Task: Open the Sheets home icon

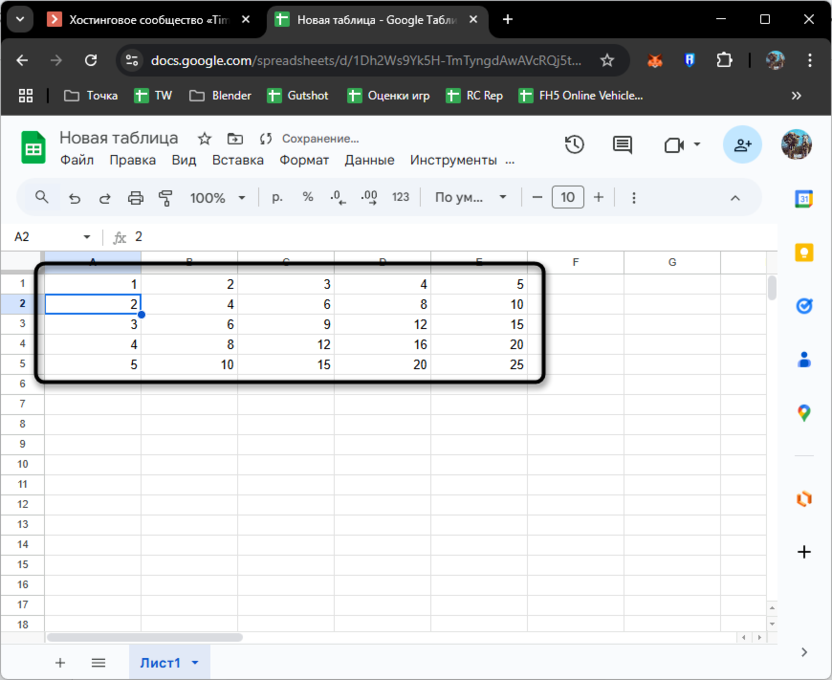Action: coord(33,147)
